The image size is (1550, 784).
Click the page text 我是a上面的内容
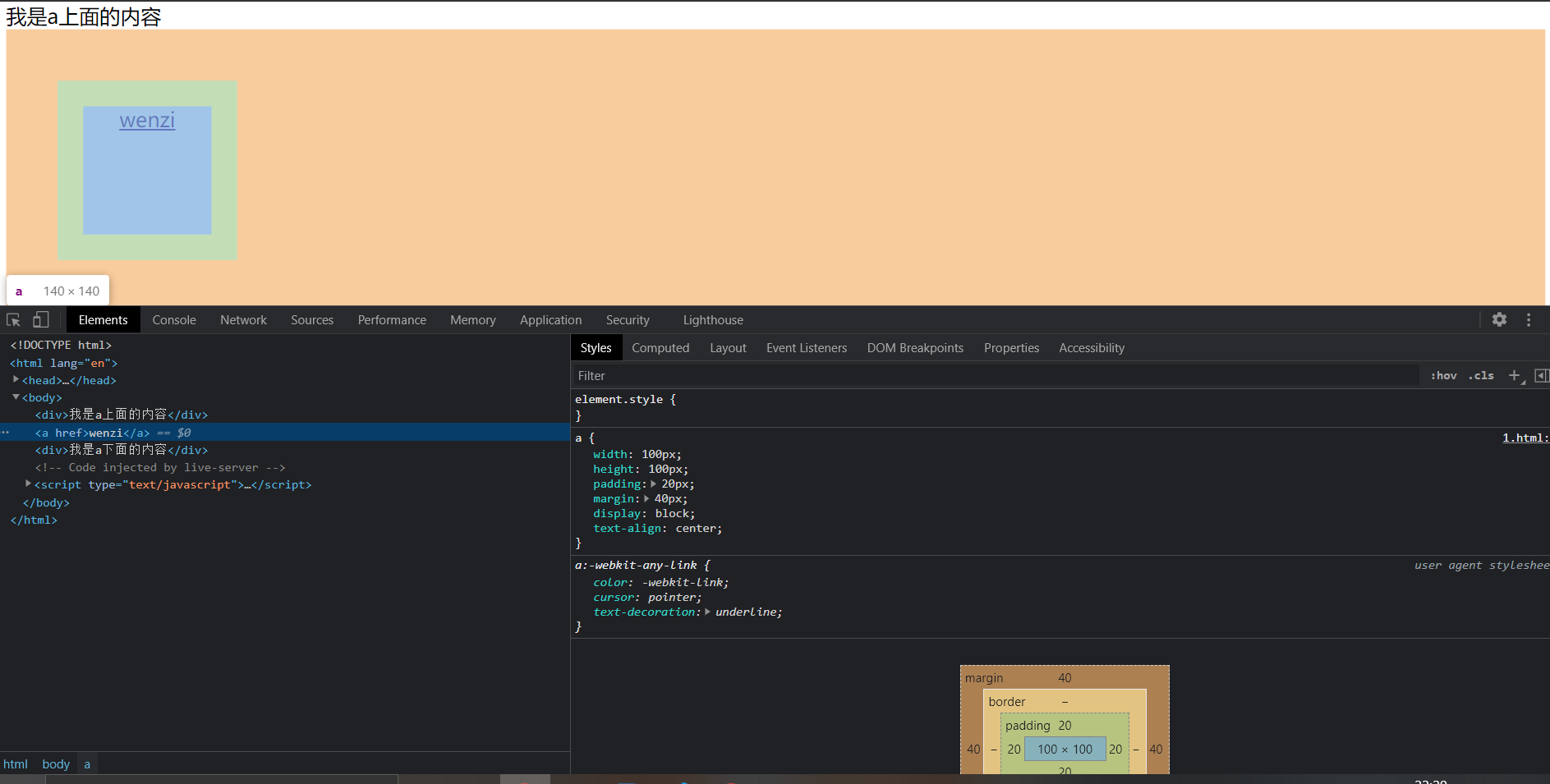(x=84, y=16)
